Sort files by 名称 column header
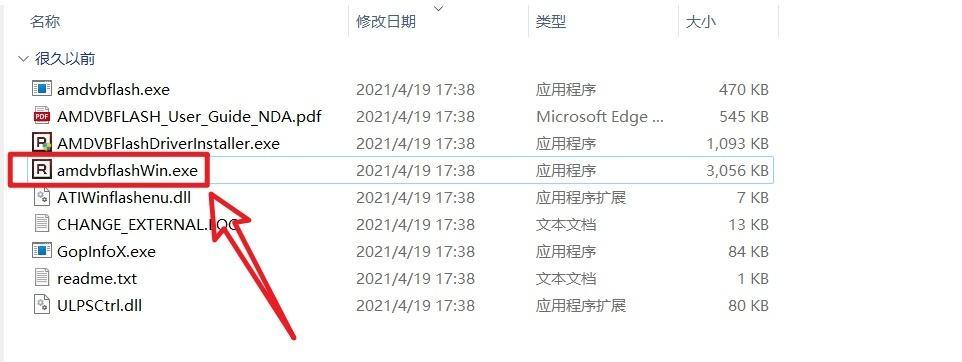The image size is (962, 362). 45,22
